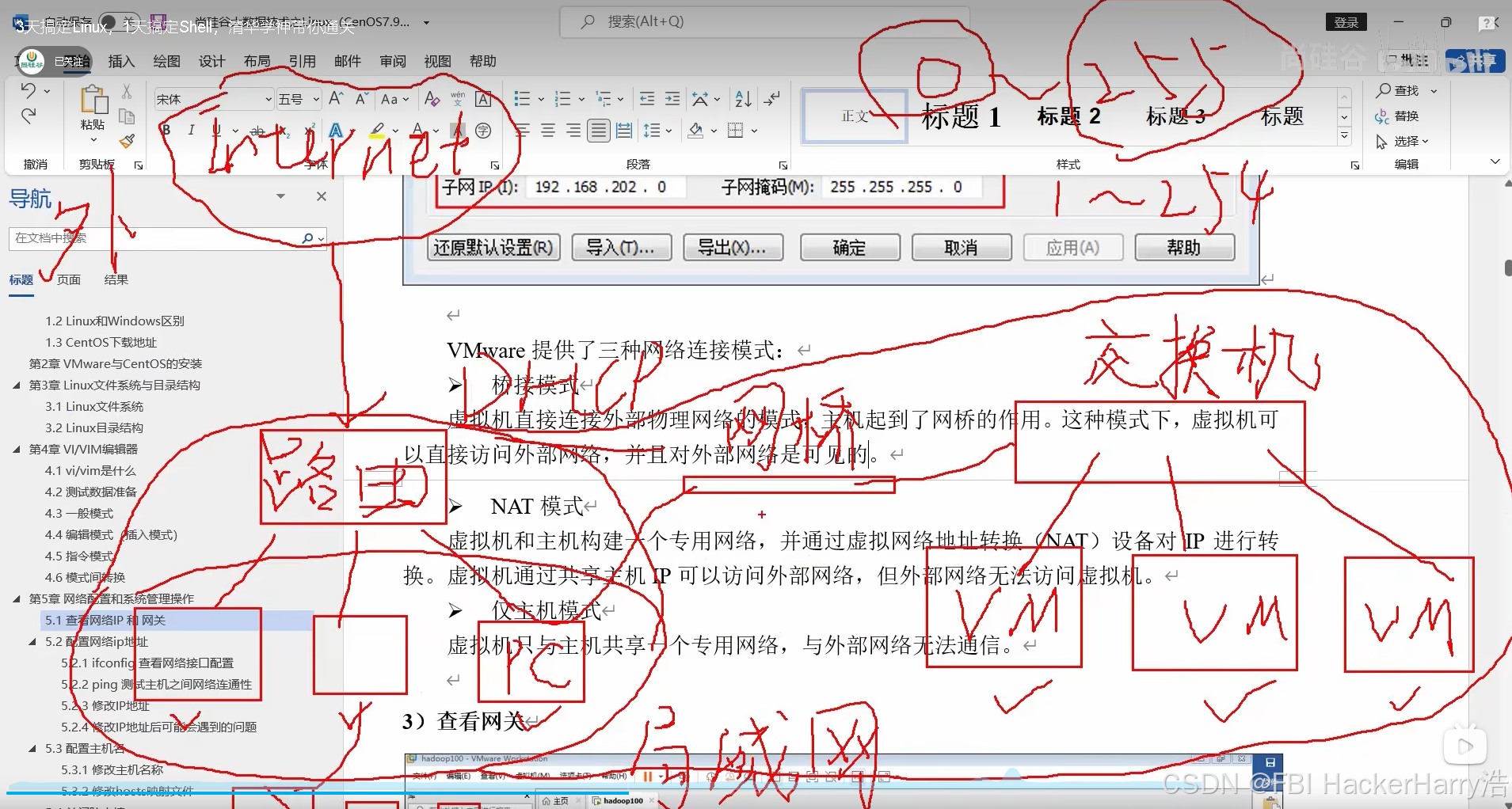Click the 搜索(Alt+Q) search box
1512x809 pixels.
(764, 22)
